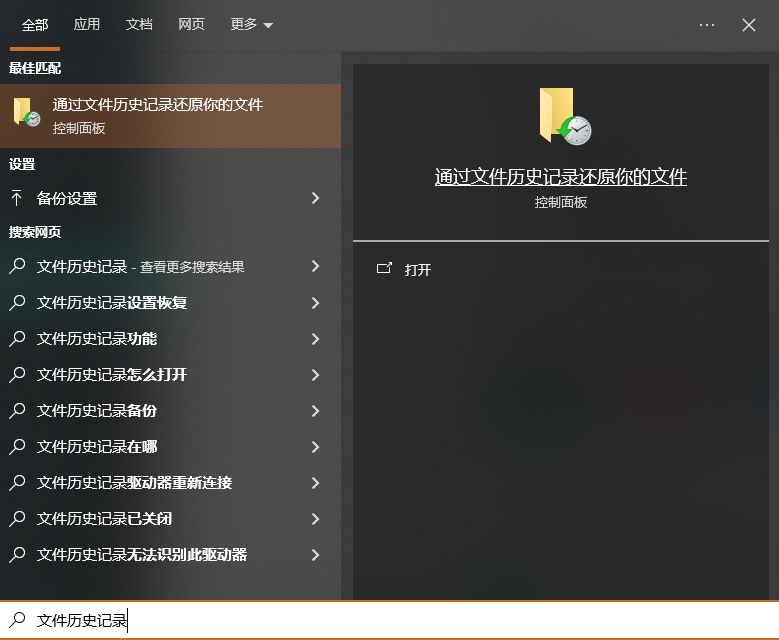This screenshot has width=779, height=640.
Task: Expand chevron for 文件历史记录怎么打开
Action: (315, 375)
